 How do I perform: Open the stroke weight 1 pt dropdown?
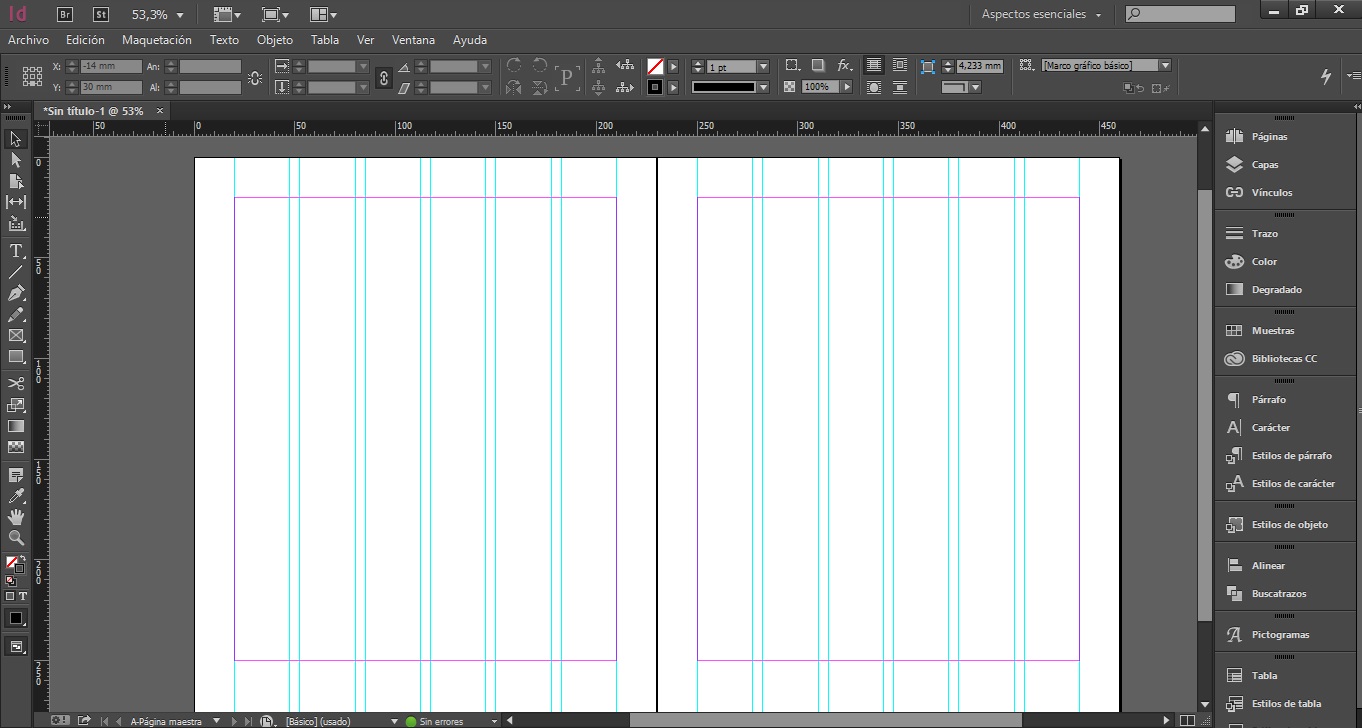coord(763,67)
